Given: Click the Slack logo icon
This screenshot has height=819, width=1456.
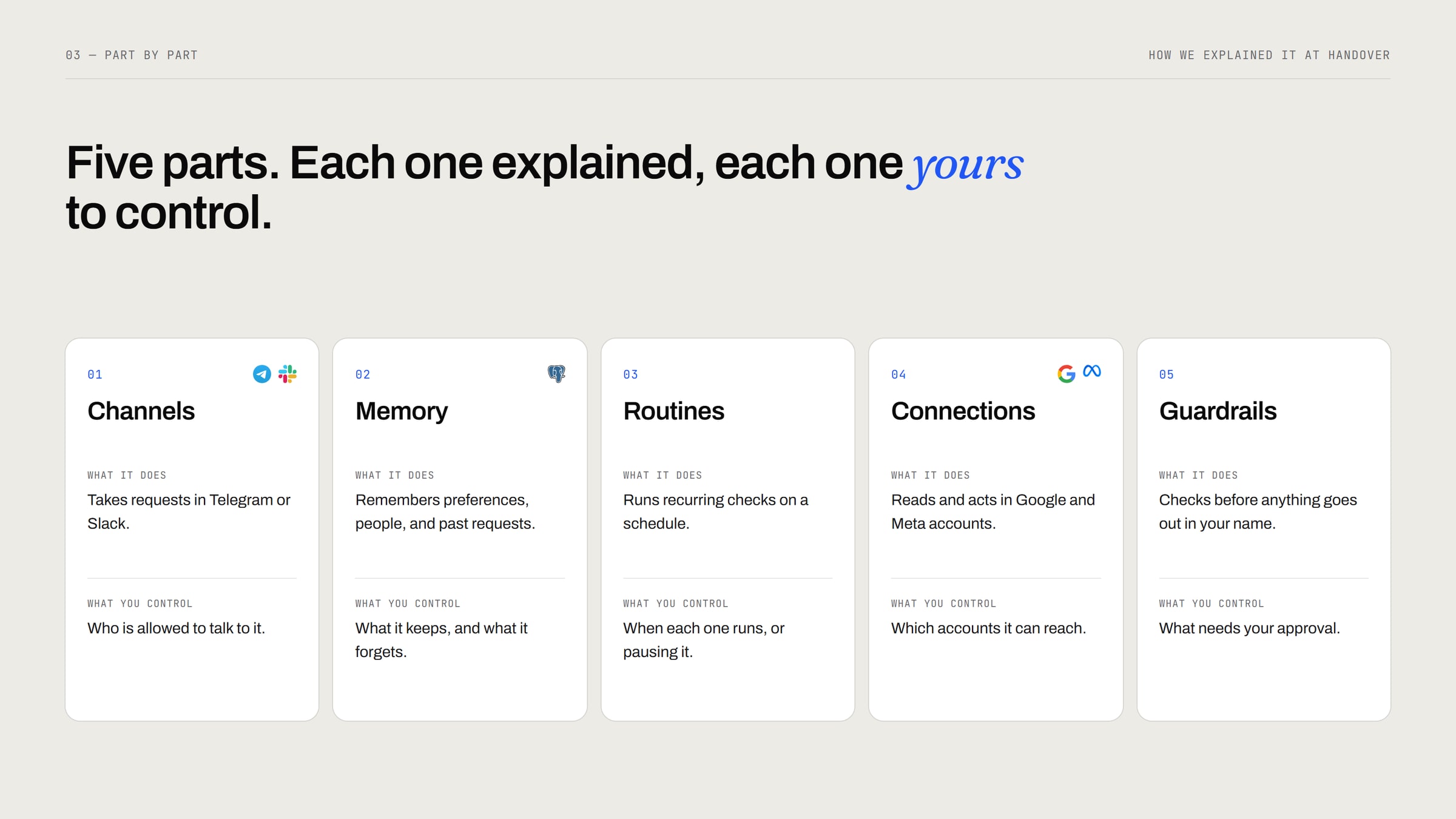Looking at the screenshot, I should coord(288,374).
